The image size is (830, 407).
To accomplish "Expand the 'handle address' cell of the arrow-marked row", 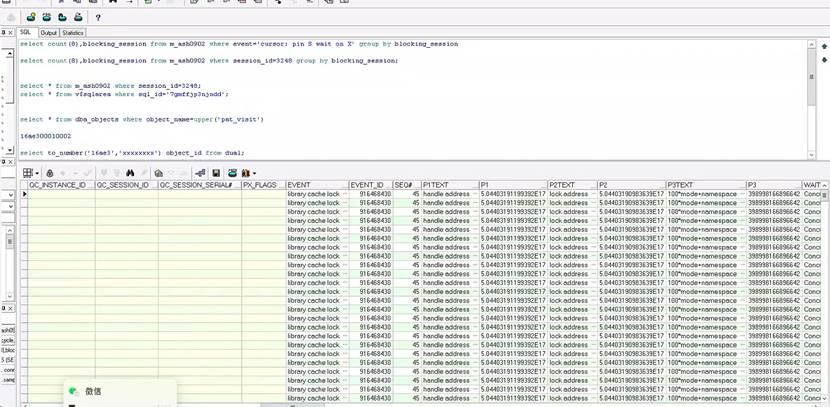I will [x=474, y=194].
